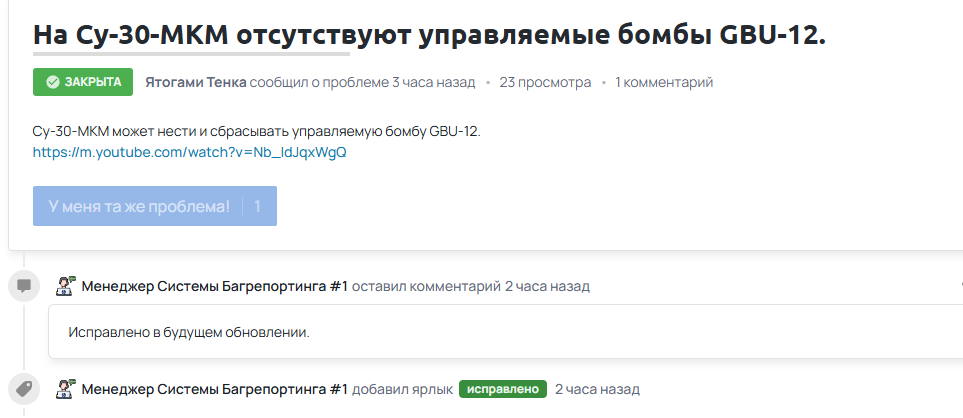
Task: Click the checkmark icon in the ЗАКРЫТА badge
Action: (52, 82)
